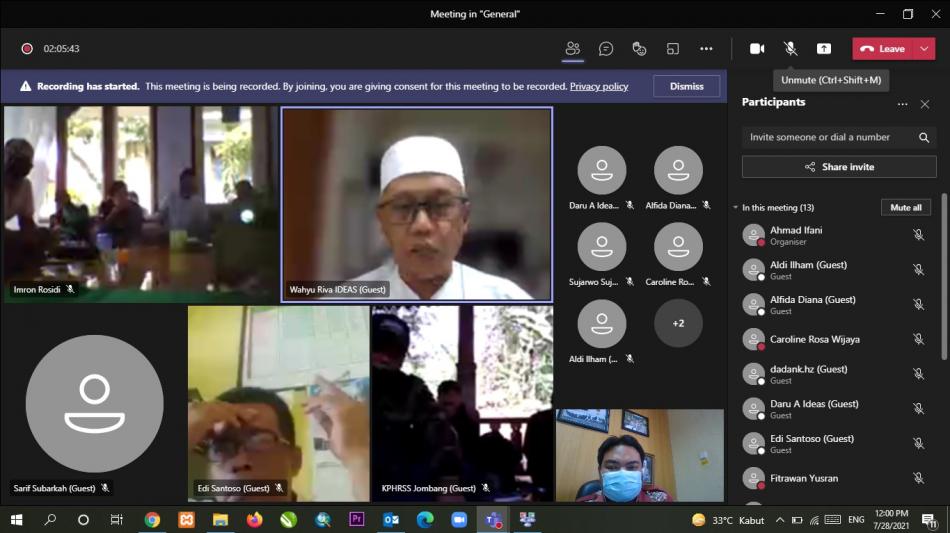
Task: Close the Participants panel
Action: (x=925, y=104)
